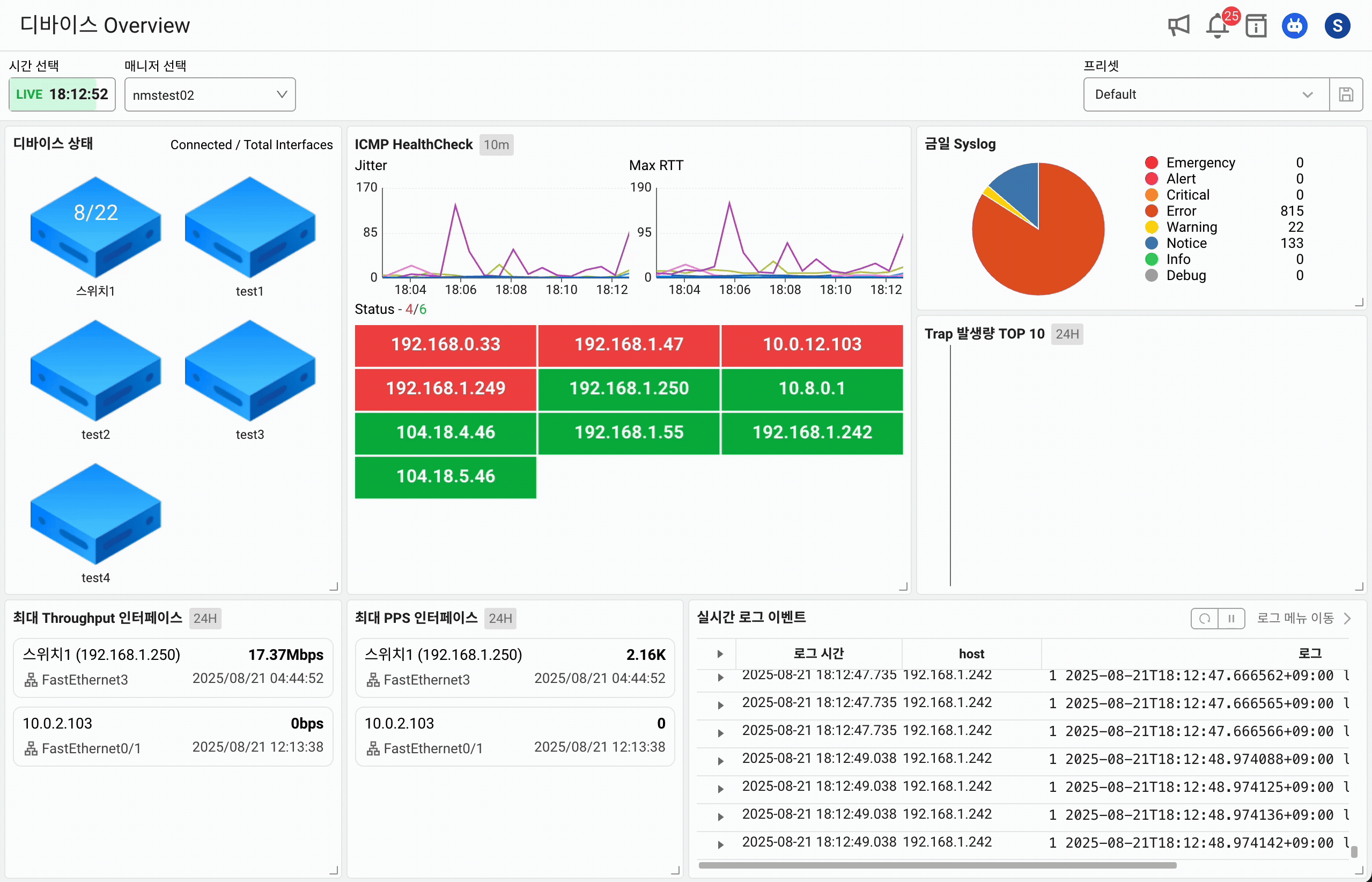The width and height of the screenshot is (1372, 882).
Task: Click the 스위치1 device icon showing 8/22
Action: point(95,226)
